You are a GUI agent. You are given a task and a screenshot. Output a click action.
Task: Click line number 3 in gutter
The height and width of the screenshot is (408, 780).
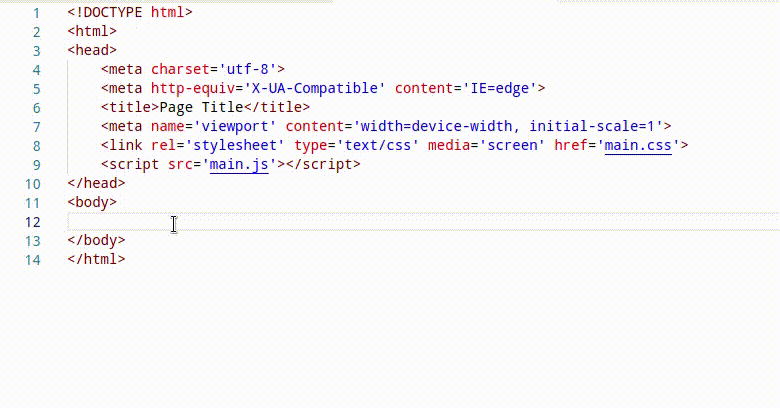36,51
